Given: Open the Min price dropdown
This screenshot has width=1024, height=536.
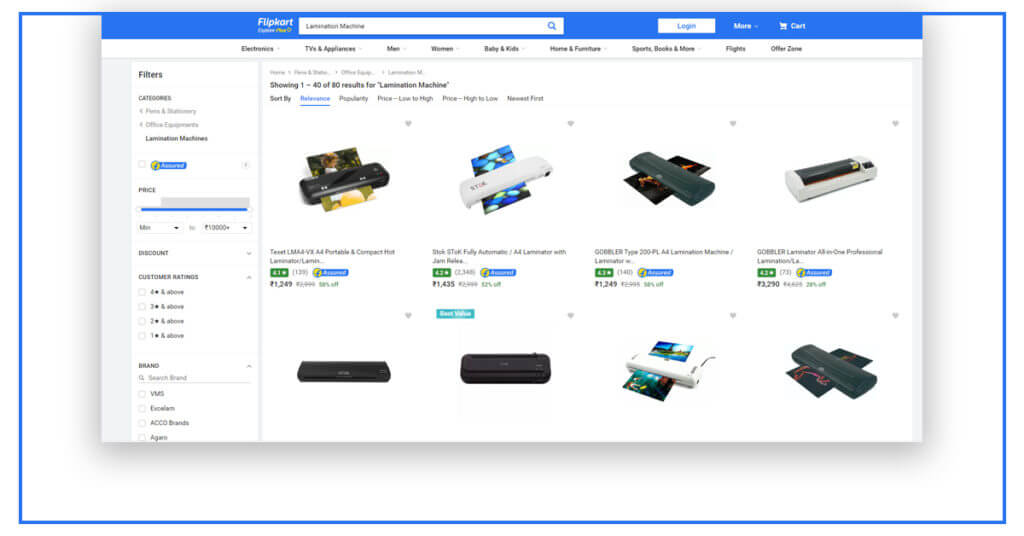Looking at the screenshot, I should tap(159, 228).
